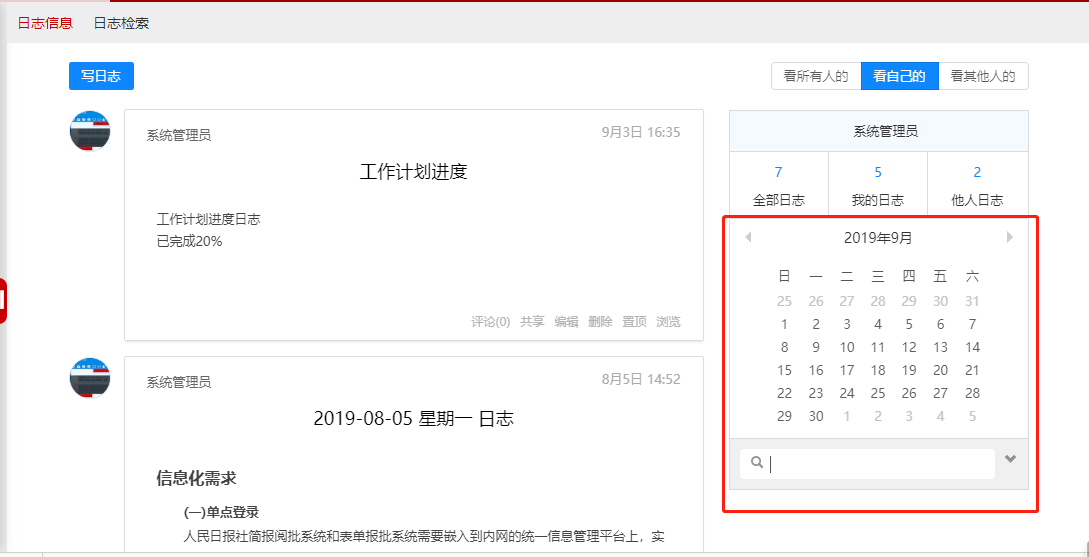Select 看其他人的 view option
The height and width of the screenshot is (557, 1089).
tap(983, 76)
